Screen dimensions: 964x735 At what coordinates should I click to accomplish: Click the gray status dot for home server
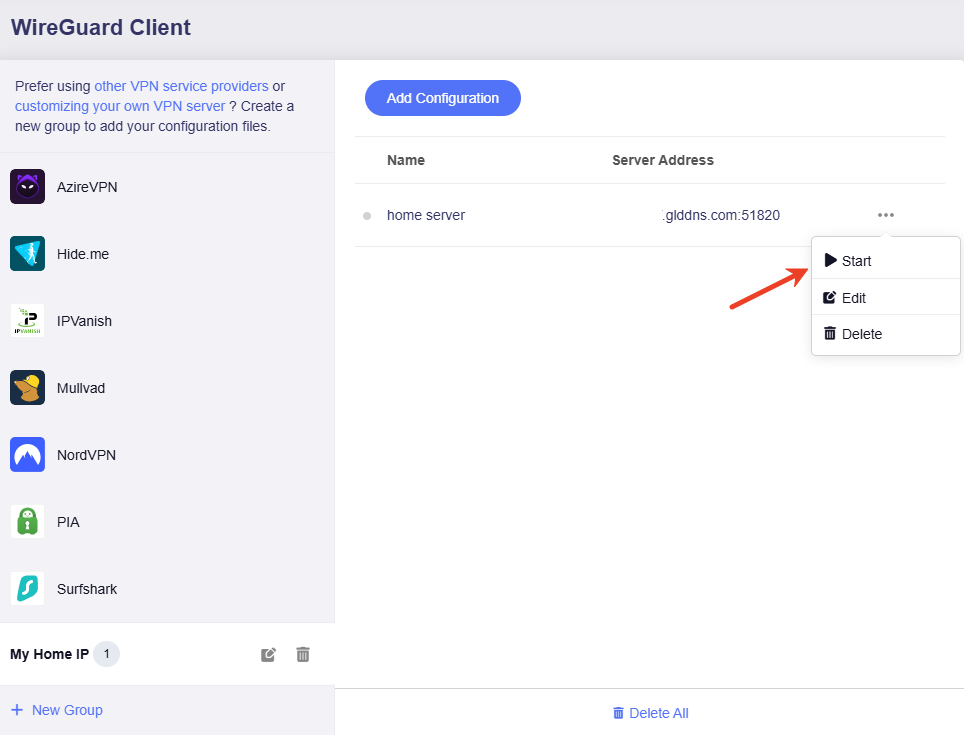click(367, 216)
